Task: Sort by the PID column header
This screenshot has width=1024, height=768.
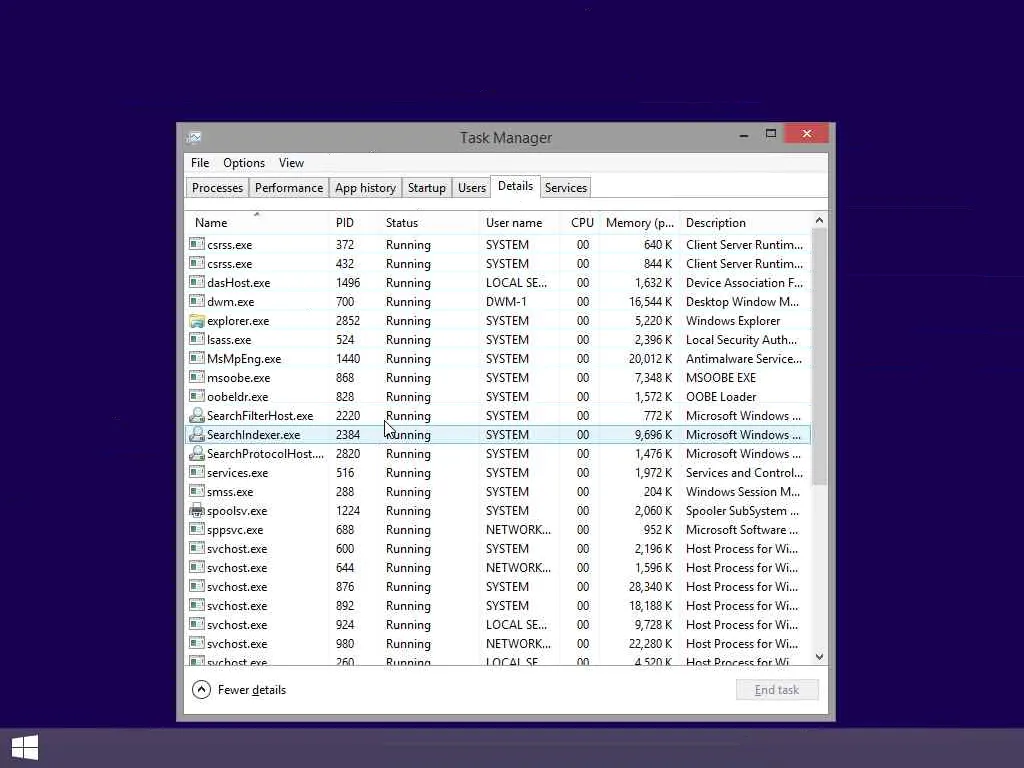Action: (x=355, y=222)
